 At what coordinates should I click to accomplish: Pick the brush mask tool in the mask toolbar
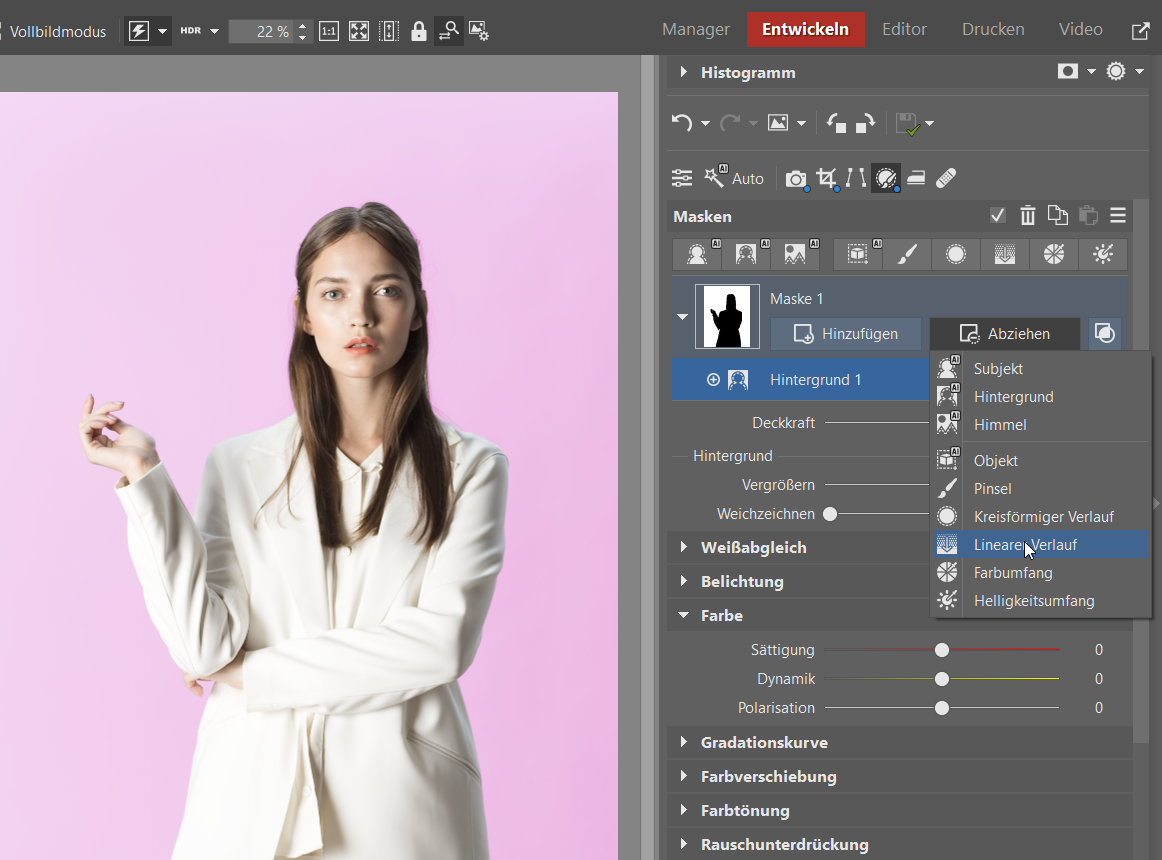(x=906, y=255)
